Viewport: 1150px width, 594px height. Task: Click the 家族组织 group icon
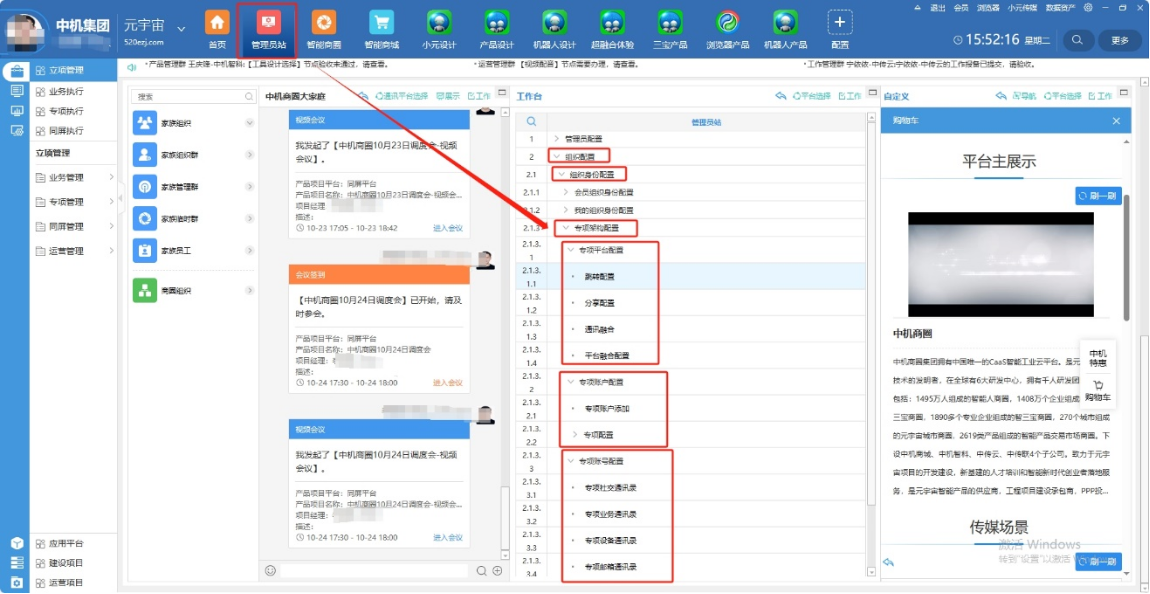[x=144, y=123]
